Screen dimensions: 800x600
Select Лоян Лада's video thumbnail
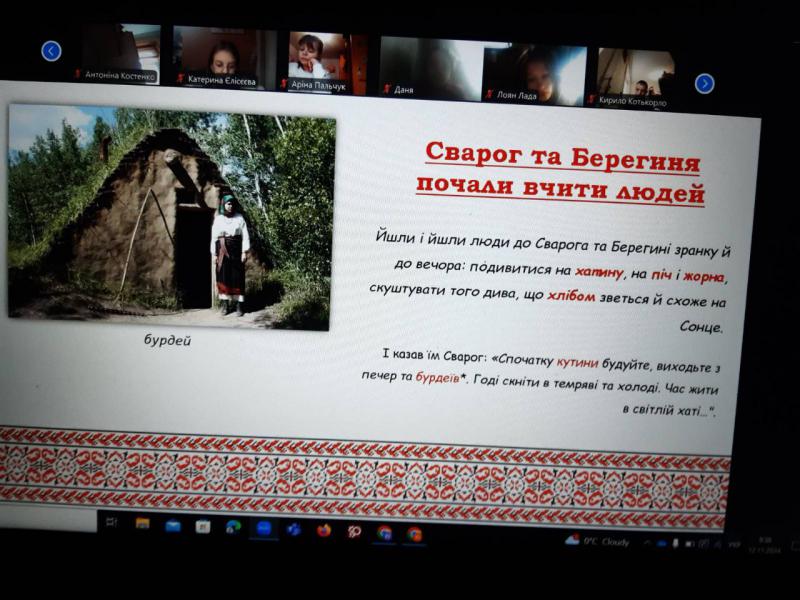tap(535, 76)
